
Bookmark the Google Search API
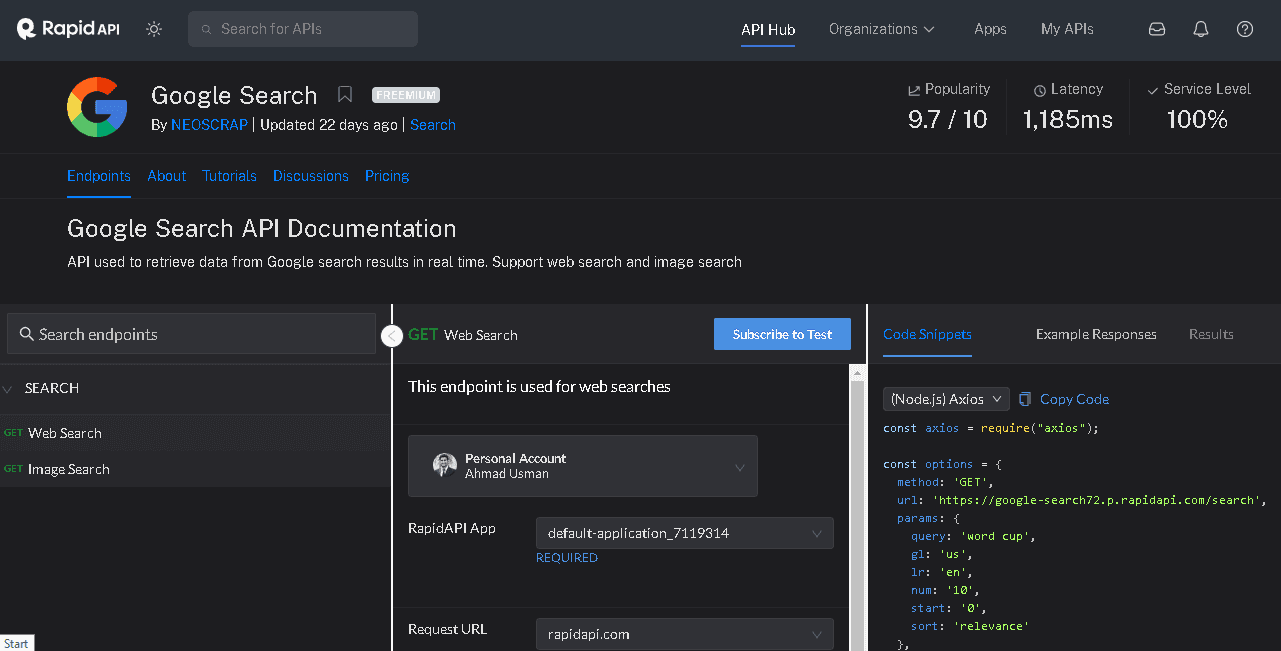345,95
